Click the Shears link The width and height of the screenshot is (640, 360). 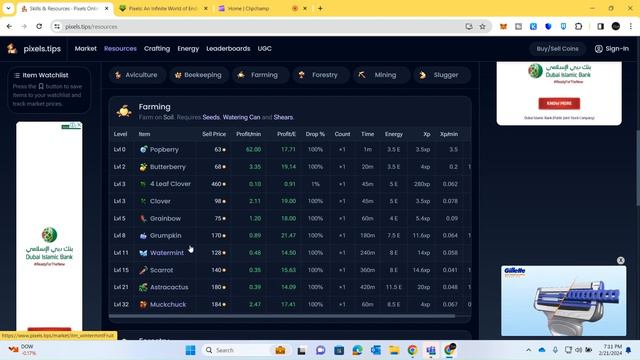click(283, 117)
